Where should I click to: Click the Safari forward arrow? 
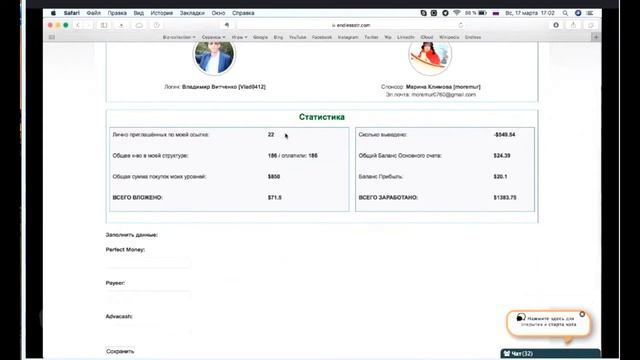point(88,25)
